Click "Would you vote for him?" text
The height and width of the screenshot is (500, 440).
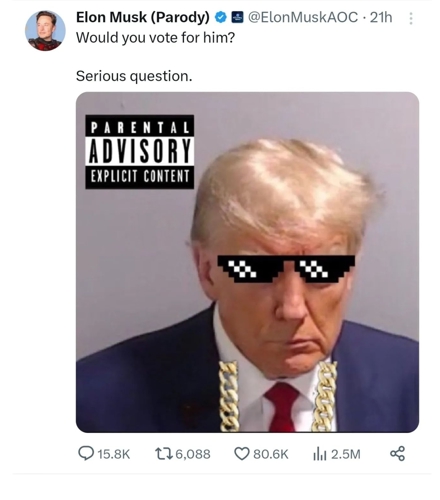click(155, 38)
